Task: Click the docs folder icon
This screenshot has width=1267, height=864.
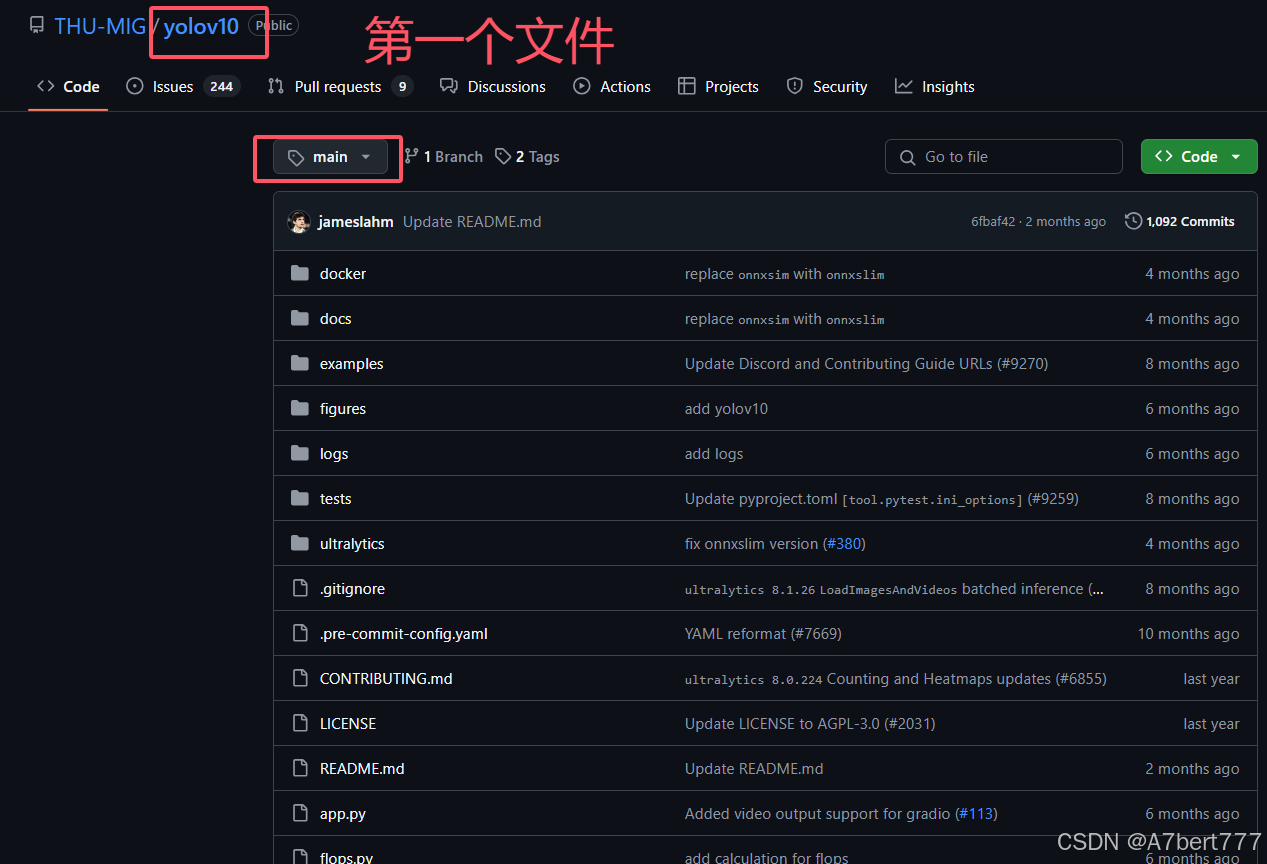Action: tap(299, 318)
